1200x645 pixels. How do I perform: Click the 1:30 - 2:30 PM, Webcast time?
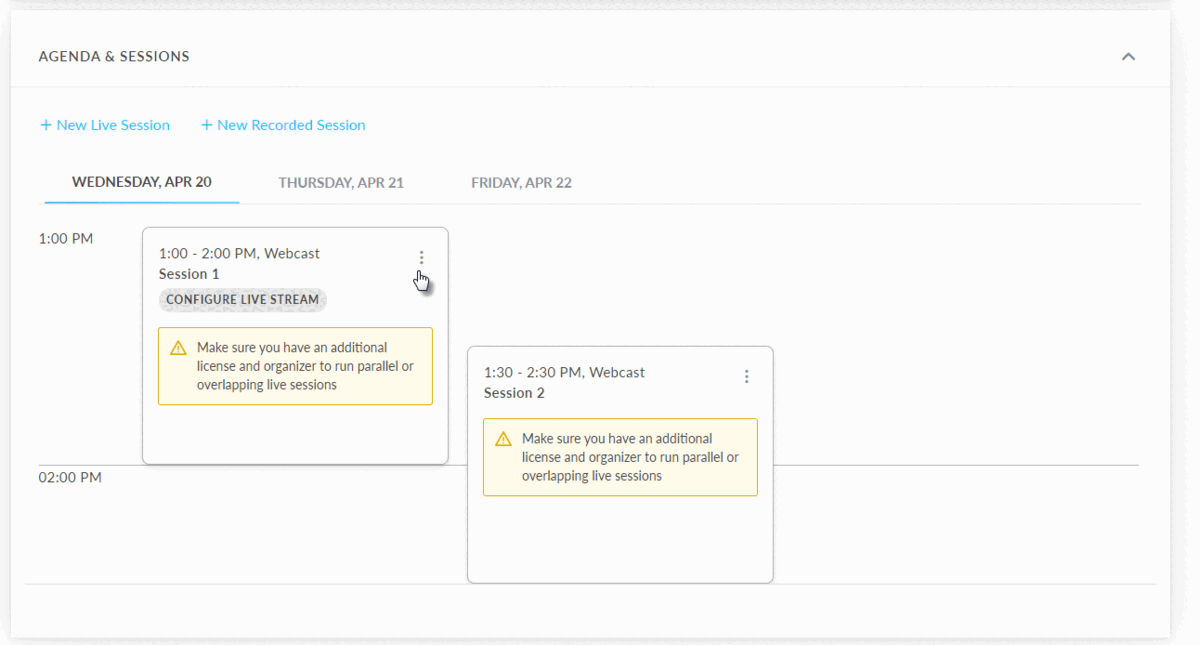tap(564, 373)
